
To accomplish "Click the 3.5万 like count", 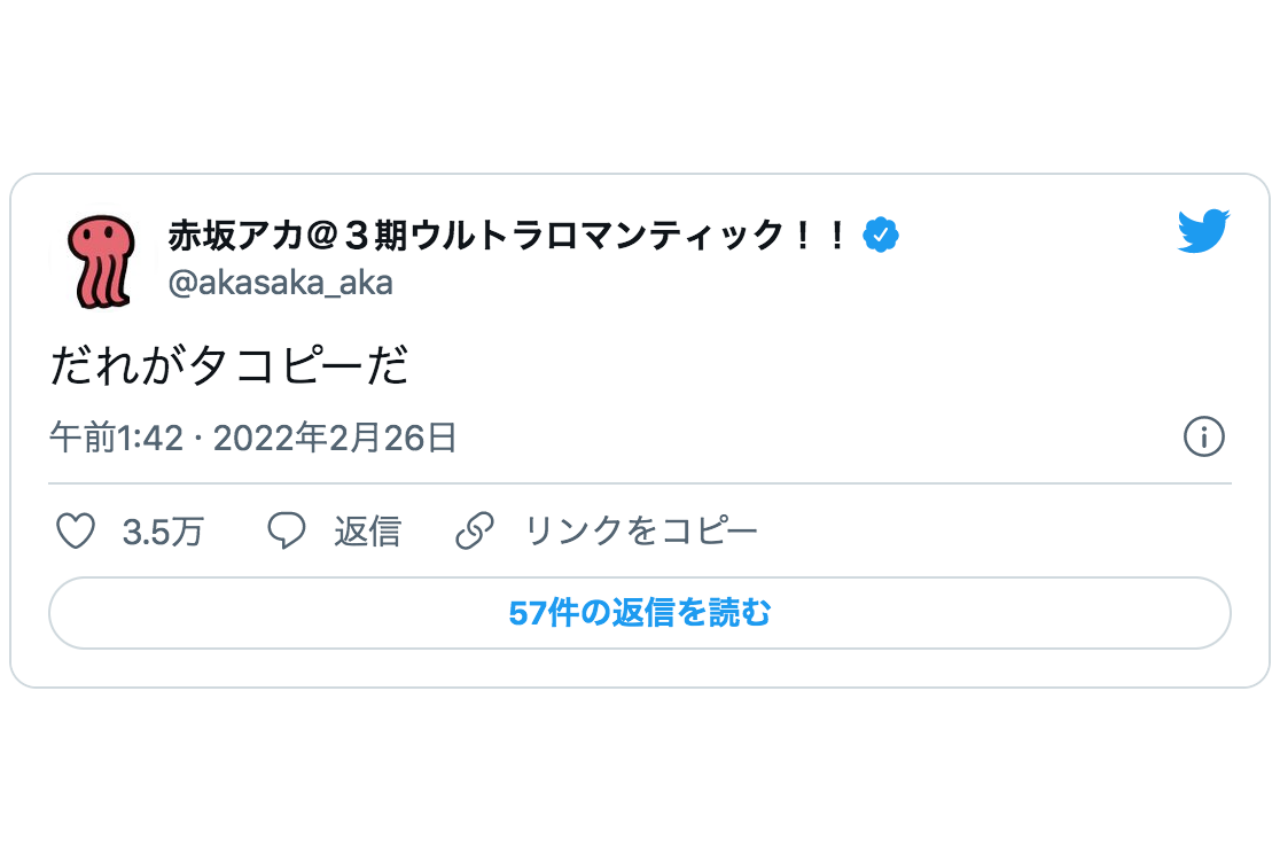I will pyautogui.click(x=163, y=532).
